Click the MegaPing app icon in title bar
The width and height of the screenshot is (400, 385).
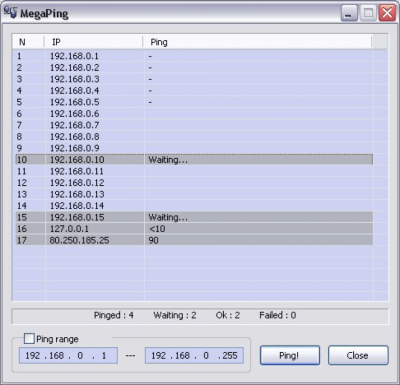[10, 13]
